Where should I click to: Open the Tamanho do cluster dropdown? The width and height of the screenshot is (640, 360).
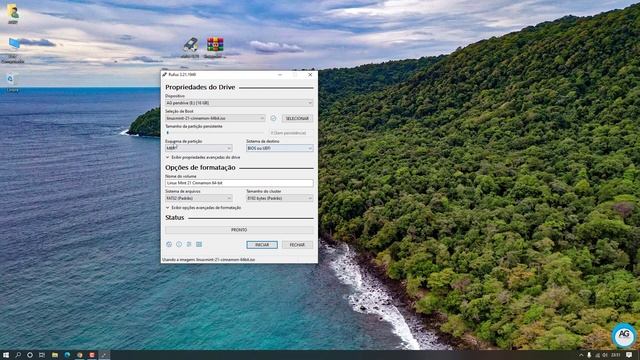(x=280, y=198)
